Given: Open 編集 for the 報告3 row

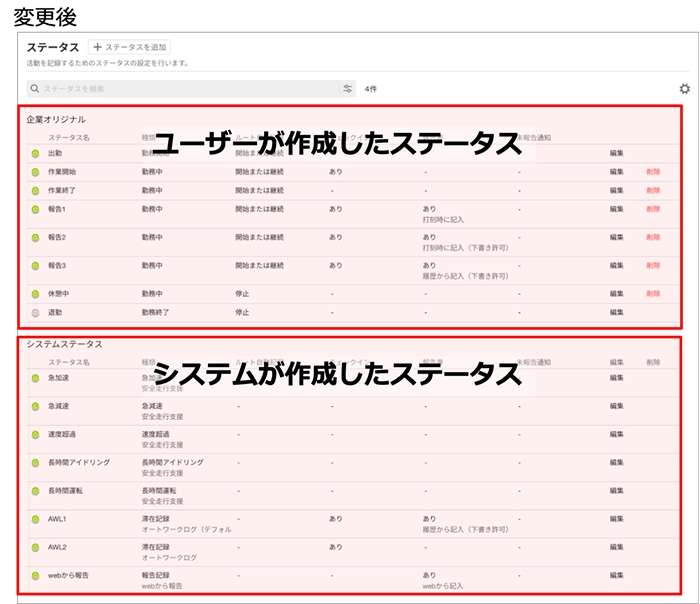Looking at the screenshot, I should tap(617, 266).
